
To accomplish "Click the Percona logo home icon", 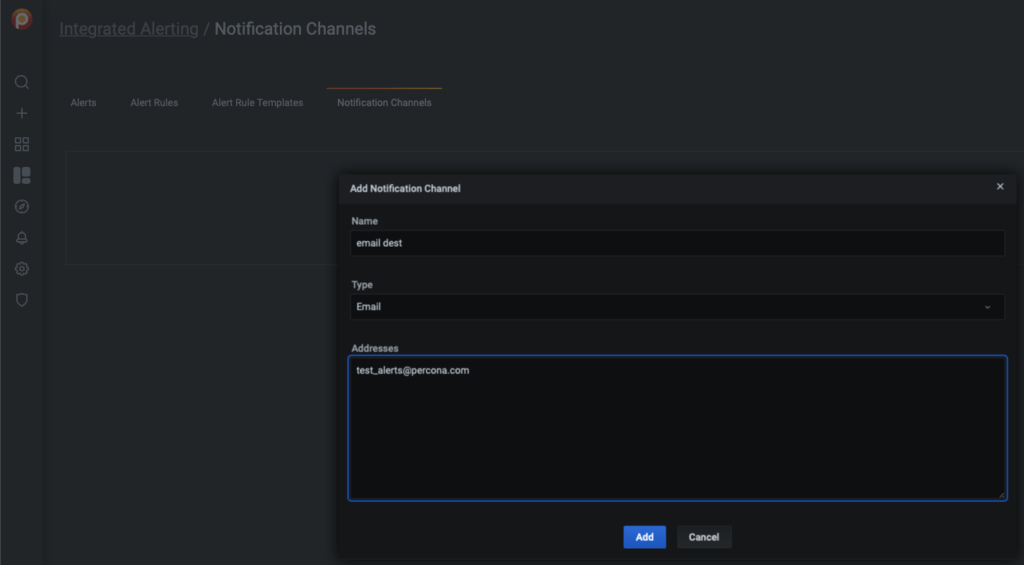I will click(21, 19).
